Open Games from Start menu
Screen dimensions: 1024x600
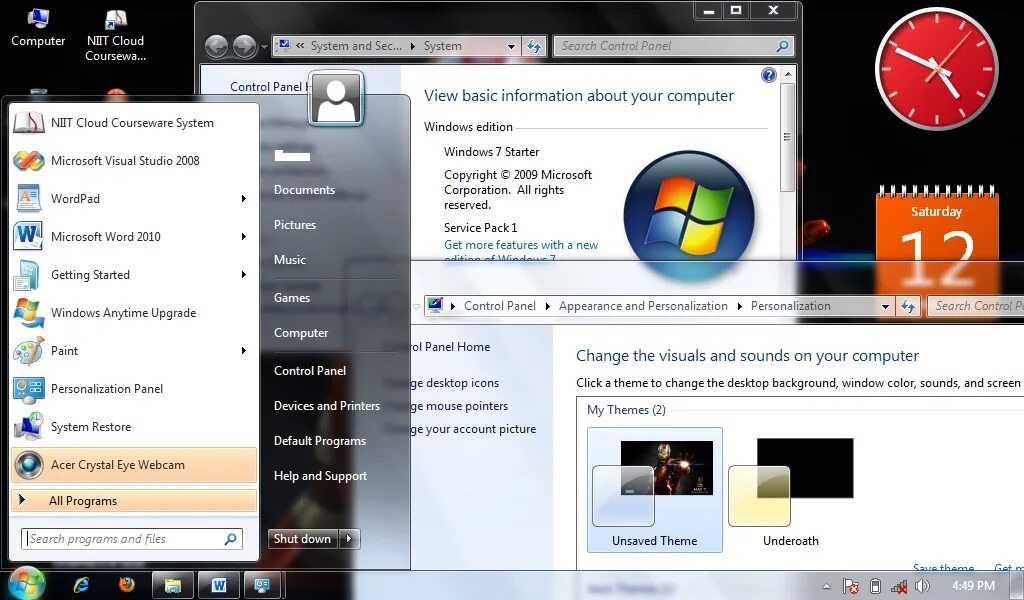pyautogui.click(x=292, y=298)
